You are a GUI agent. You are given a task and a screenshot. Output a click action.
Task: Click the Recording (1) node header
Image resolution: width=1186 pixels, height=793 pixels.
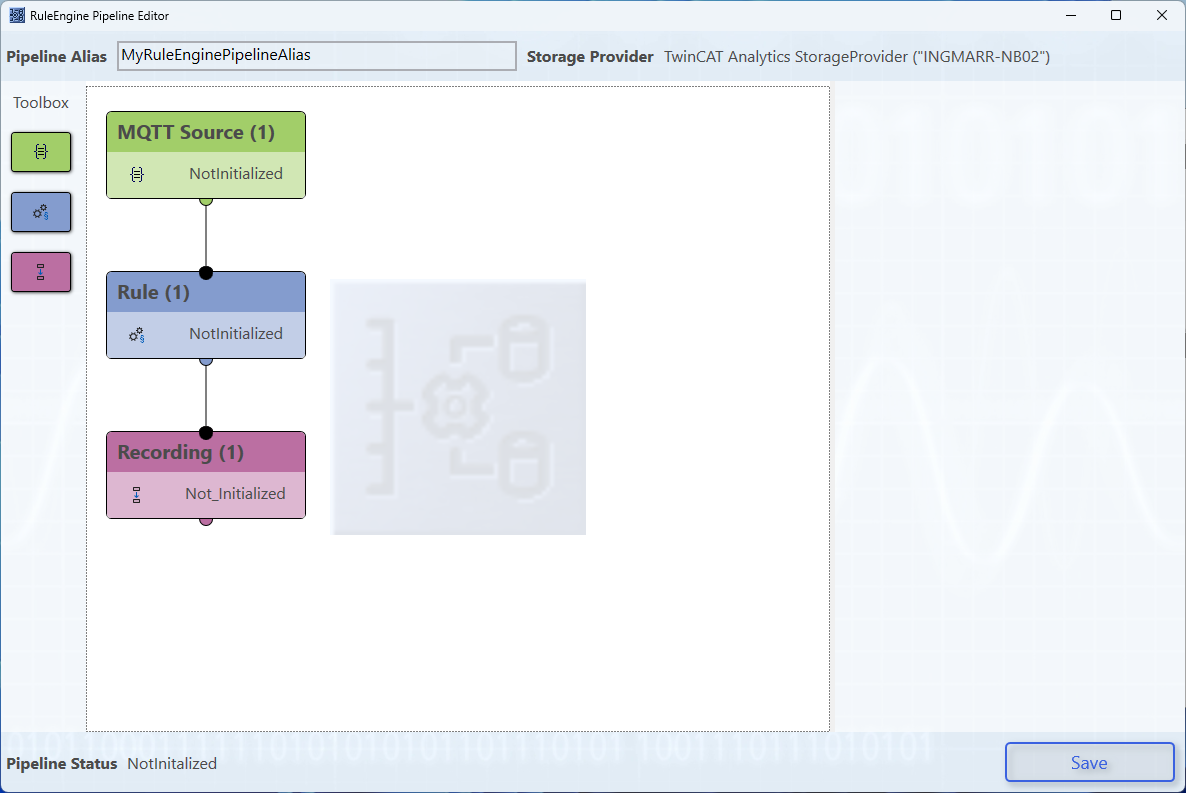tap(206, 452)
